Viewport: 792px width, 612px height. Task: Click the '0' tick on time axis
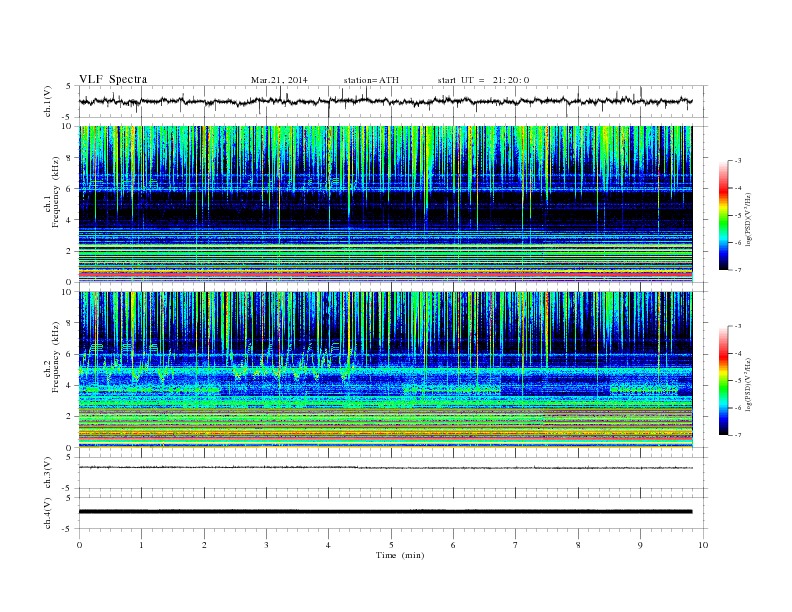pos(79,545)
